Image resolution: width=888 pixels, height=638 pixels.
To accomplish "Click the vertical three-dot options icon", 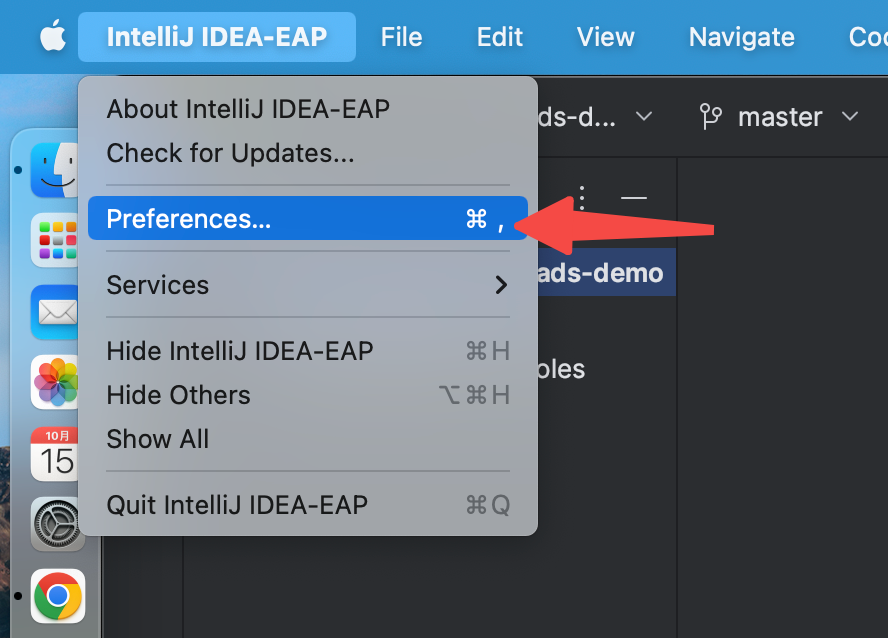I will tap(582, 198).
